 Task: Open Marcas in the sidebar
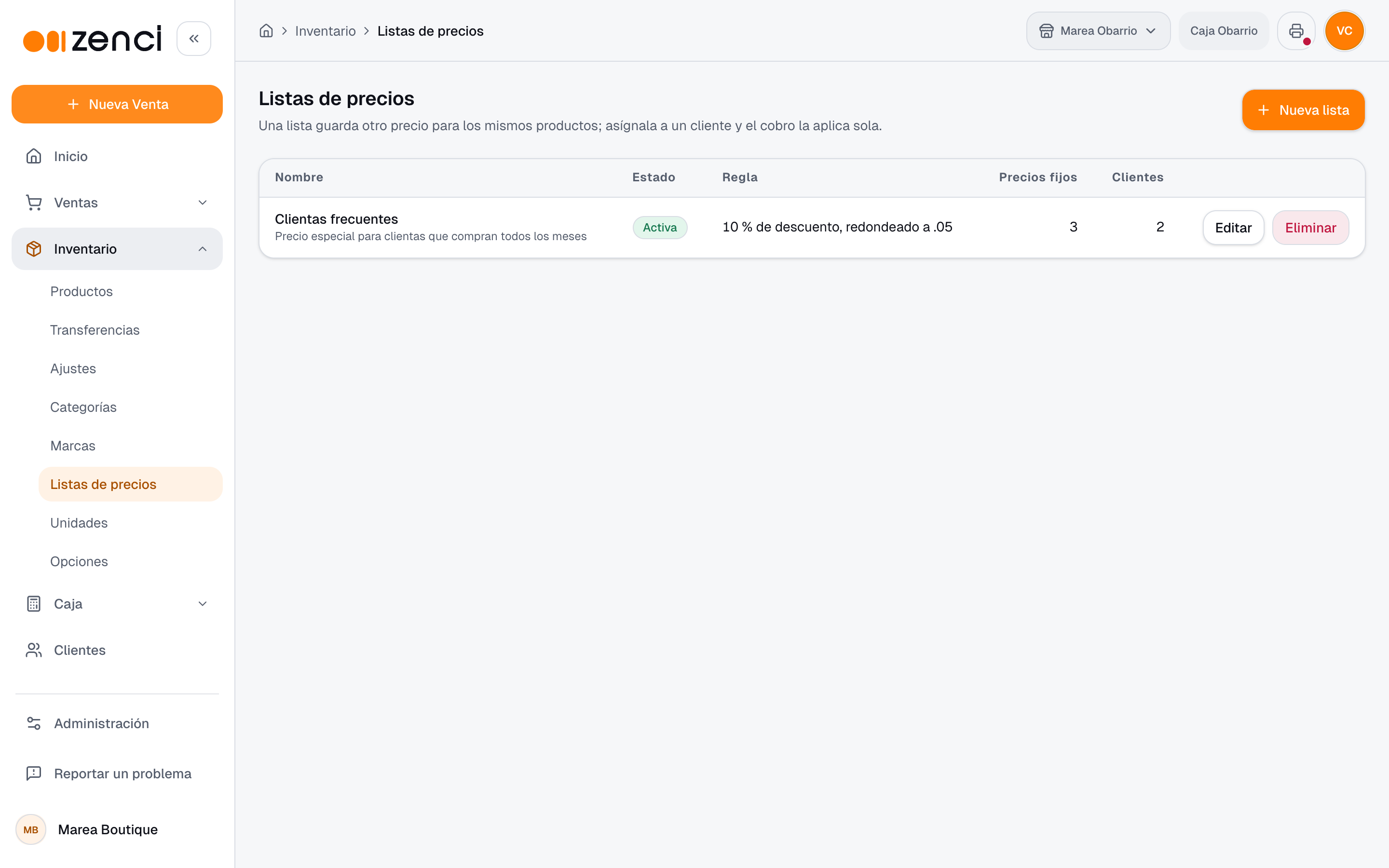click(130, 446)
